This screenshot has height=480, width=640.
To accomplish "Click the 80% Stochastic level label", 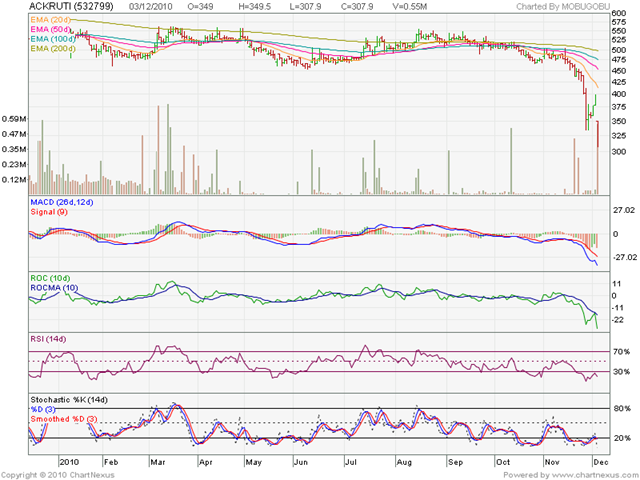I will click(x=621, y=409).
